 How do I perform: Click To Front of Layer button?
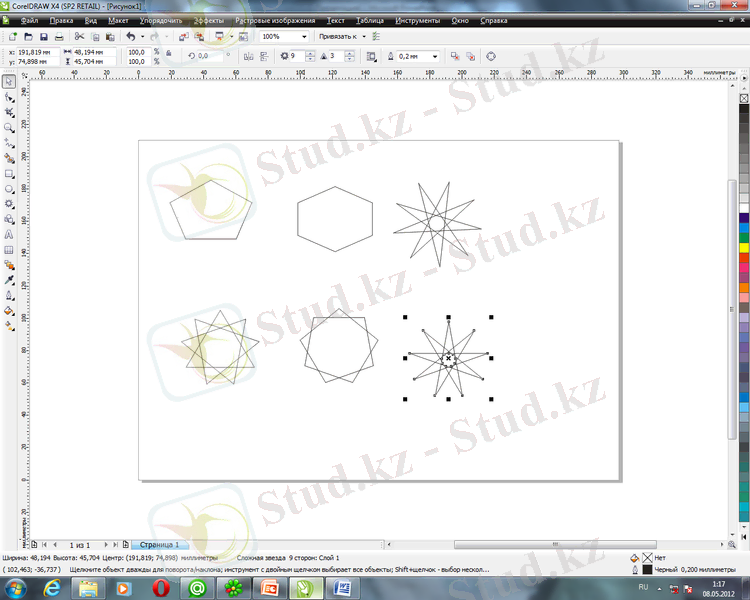[x=455, y=56]
